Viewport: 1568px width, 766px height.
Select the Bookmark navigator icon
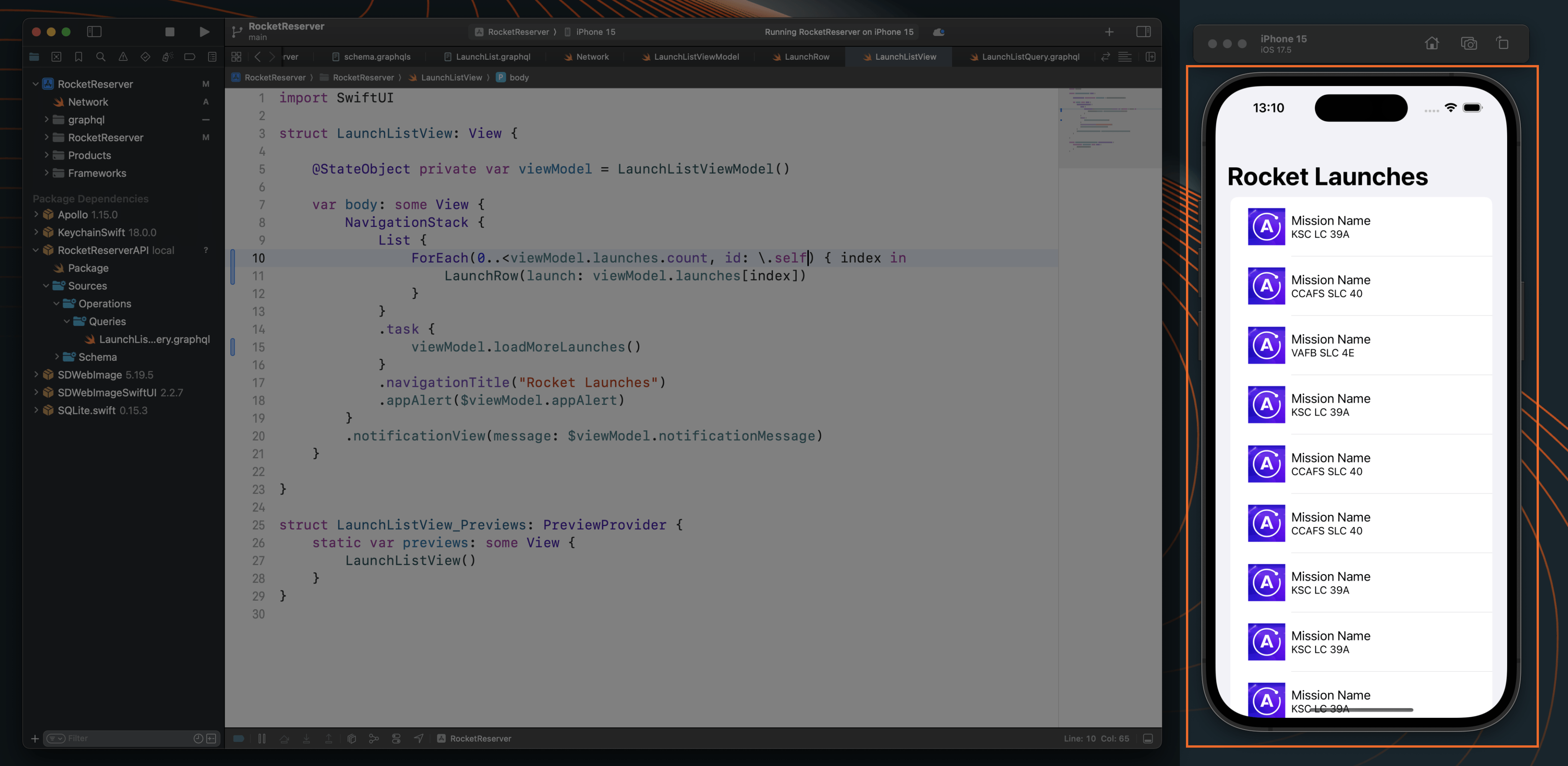coord(78,57)
